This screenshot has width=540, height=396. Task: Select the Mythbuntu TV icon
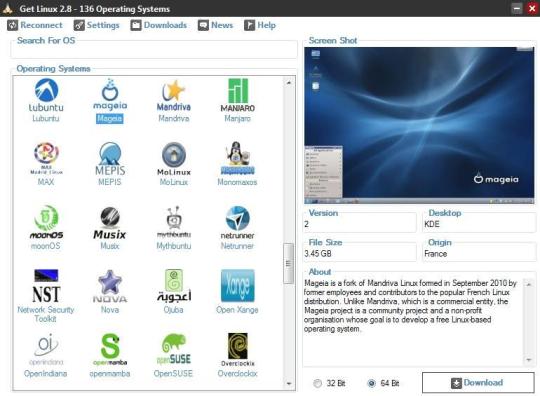point(174,222)
